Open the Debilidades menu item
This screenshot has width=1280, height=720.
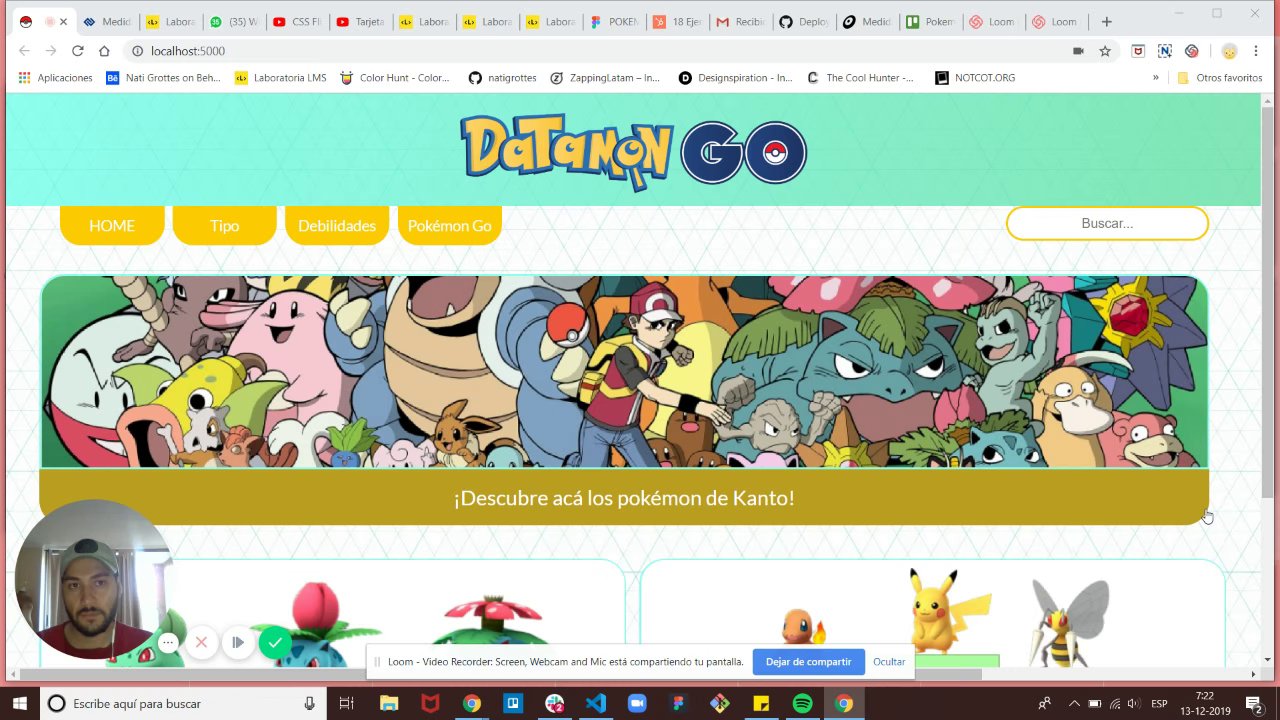click(x=337, y=225)
